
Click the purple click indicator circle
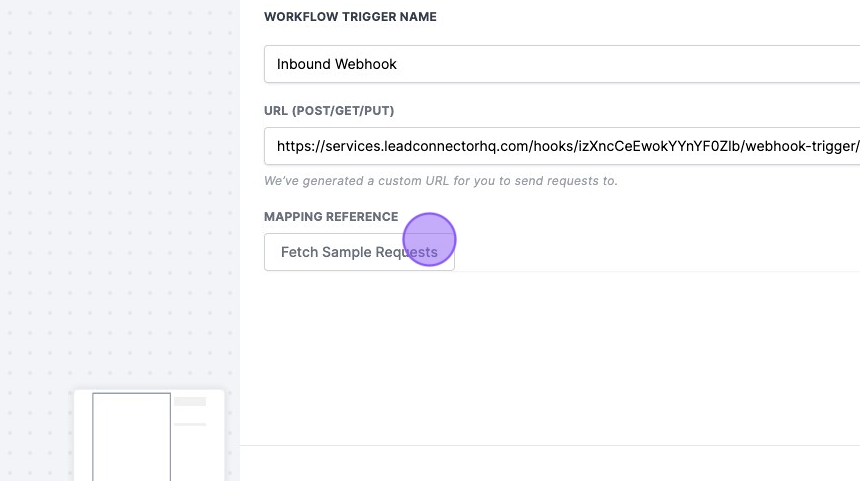coord(430,240)
